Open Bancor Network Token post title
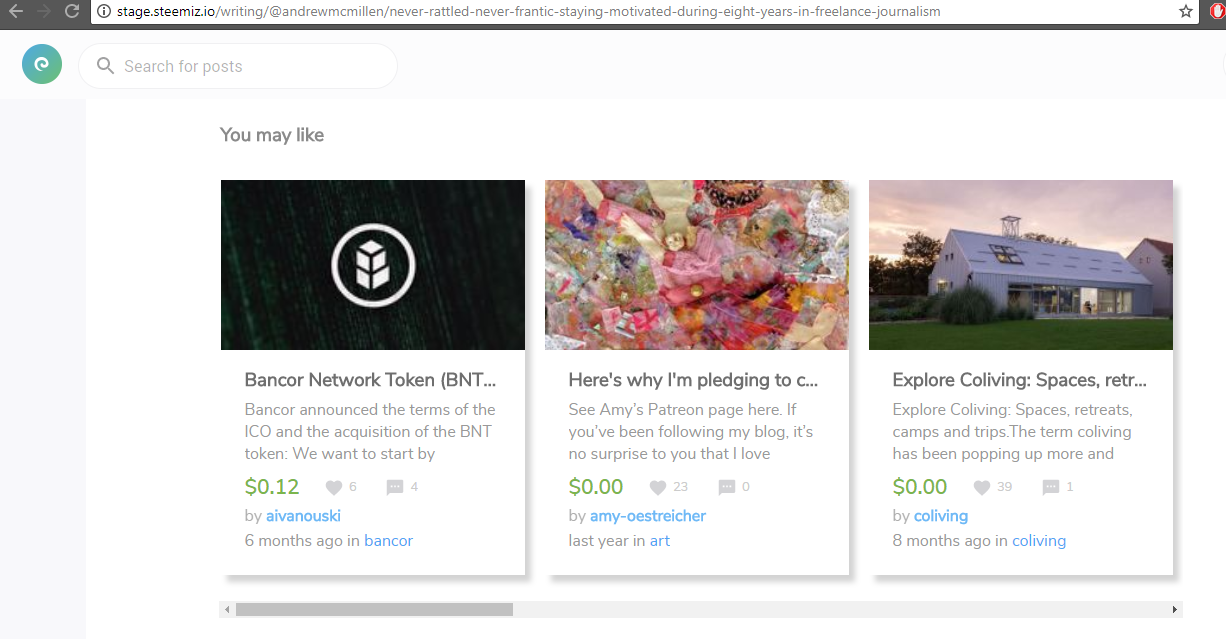 point(370,380)
